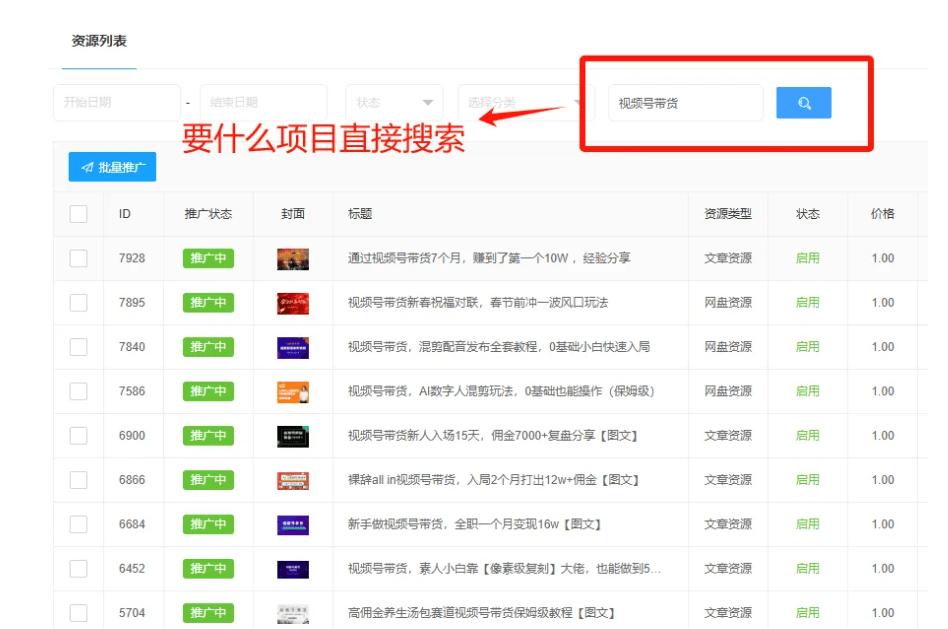The width and height of the screenshot is (948, 629).
Task: Click the cover thumbnail of row 6900
Action: pos(293,436)
